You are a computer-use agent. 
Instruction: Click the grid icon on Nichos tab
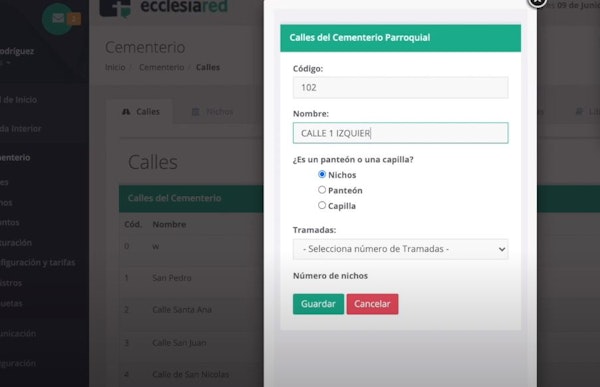pos(196,112)
